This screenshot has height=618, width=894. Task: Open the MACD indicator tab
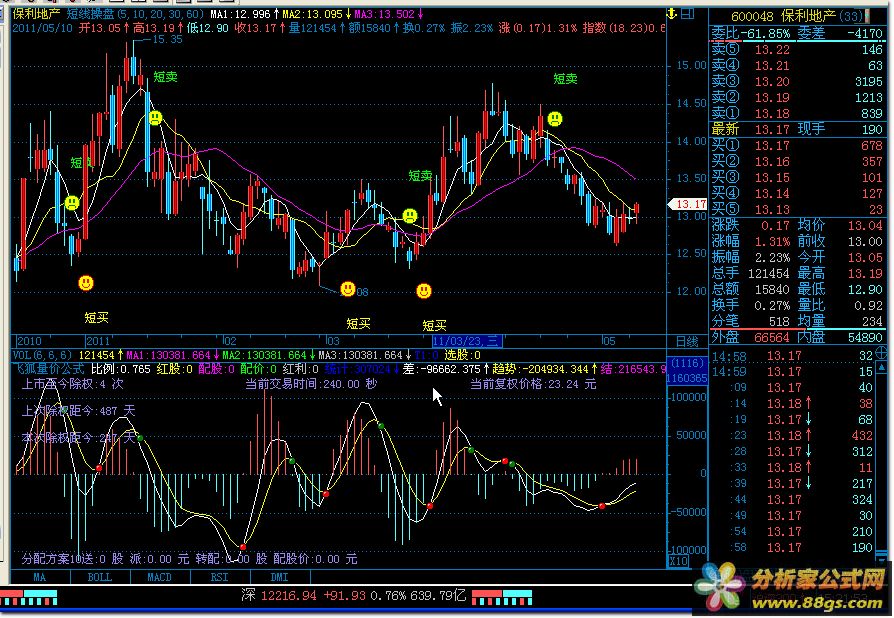[x=159, y=577]
